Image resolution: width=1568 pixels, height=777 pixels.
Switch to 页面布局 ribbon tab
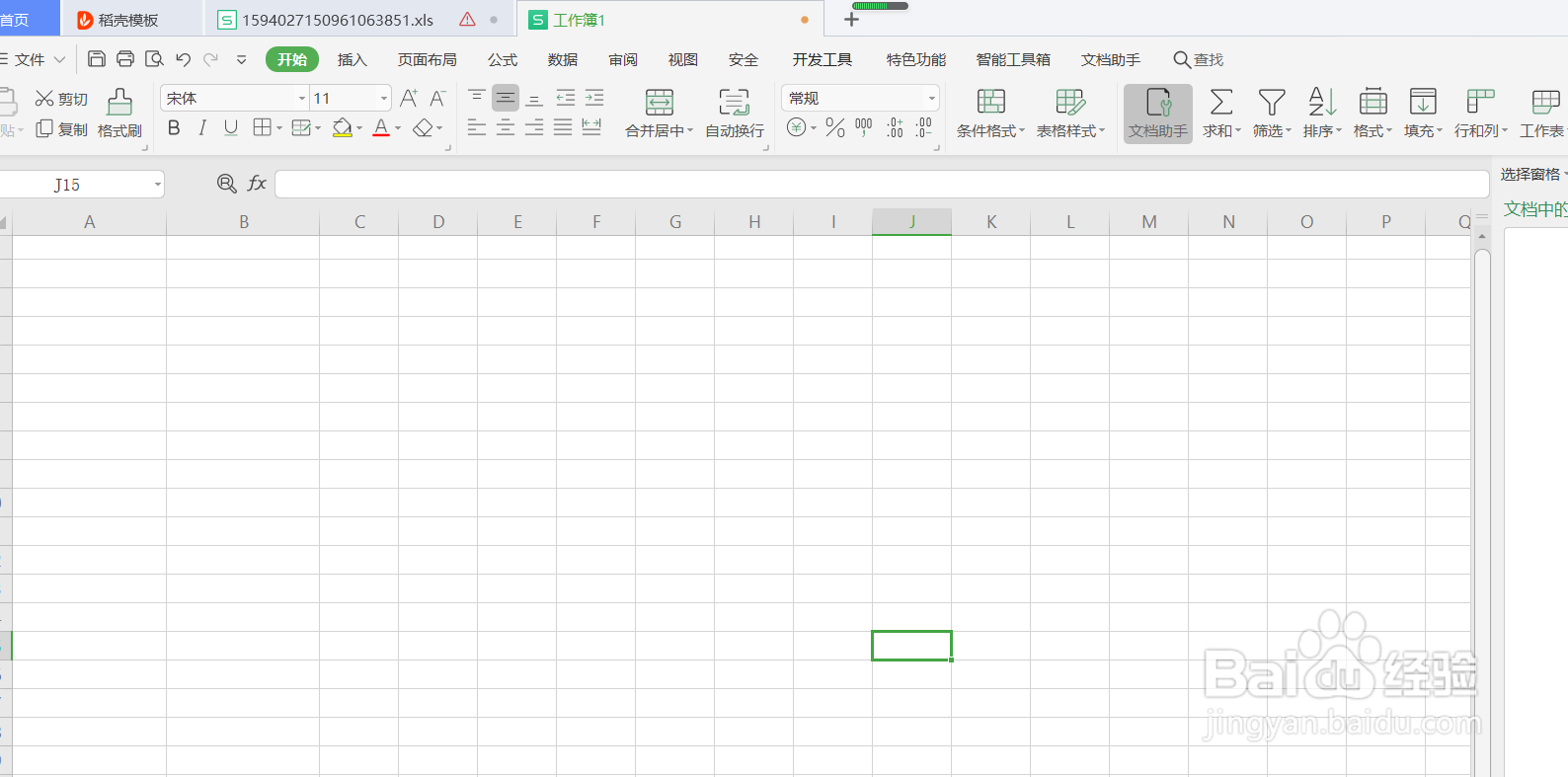click(427, 59)
